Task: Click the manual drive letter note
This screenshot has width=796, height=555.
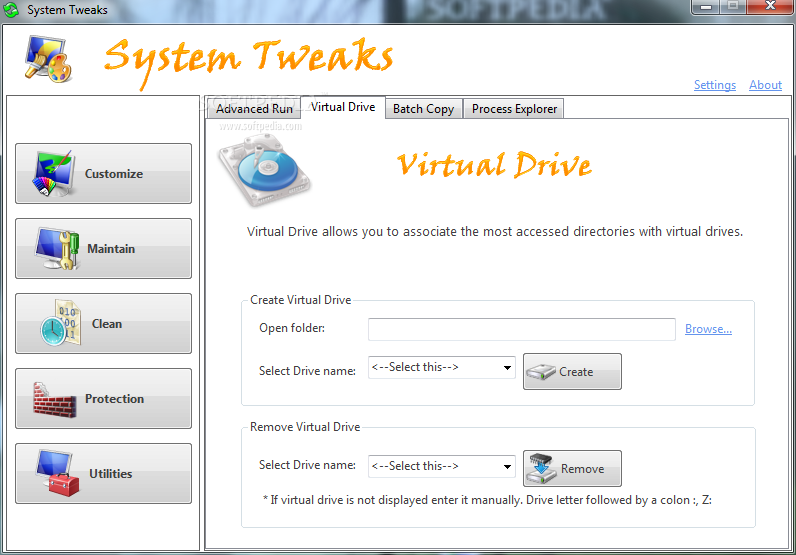Action: point(487,500)
